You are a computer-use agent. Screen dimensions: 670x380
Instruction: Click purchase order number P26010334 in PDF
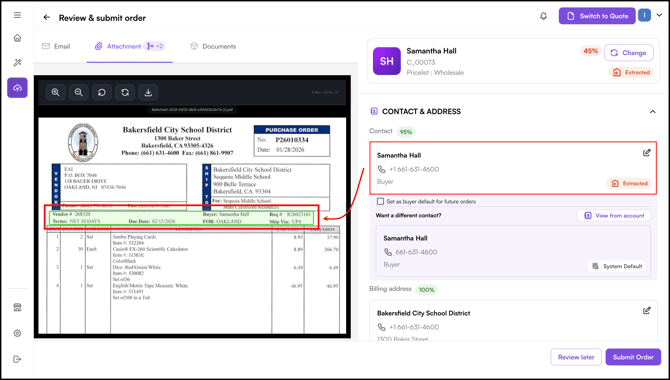(x=292, y=140)
